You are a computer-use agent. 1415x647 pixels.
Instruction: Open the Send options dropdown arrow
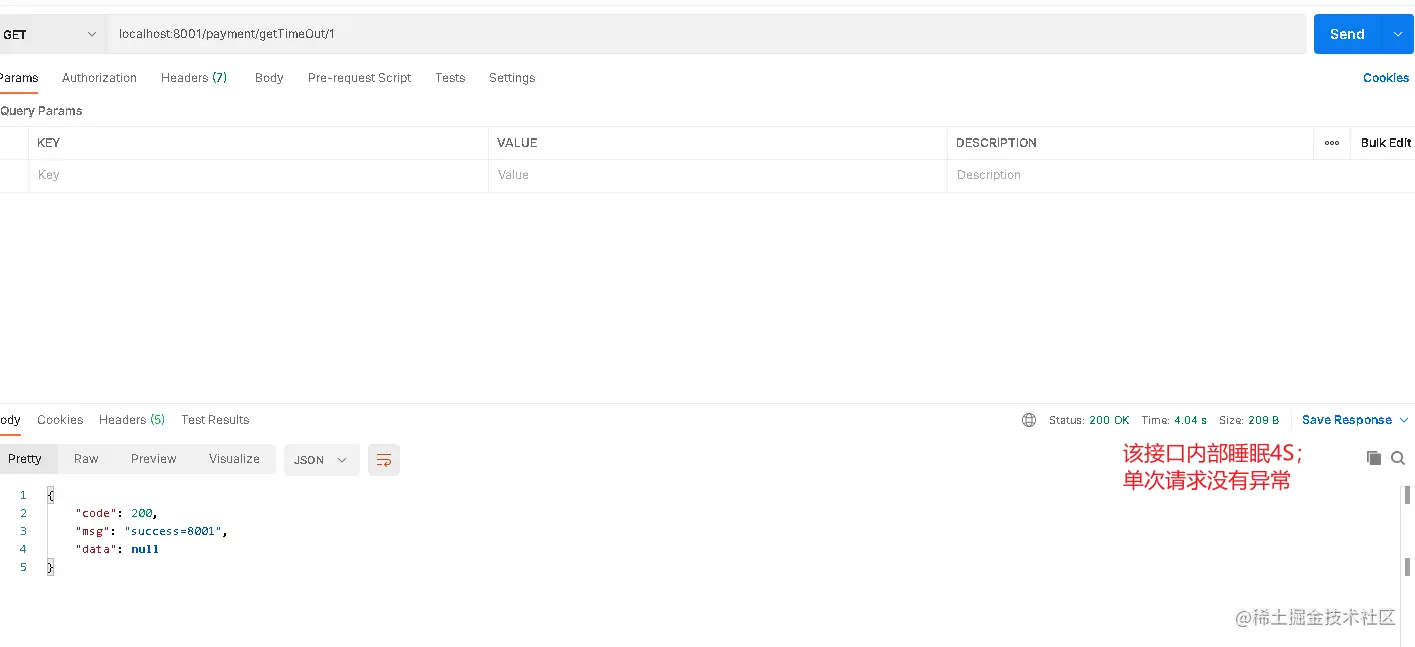1397,34
